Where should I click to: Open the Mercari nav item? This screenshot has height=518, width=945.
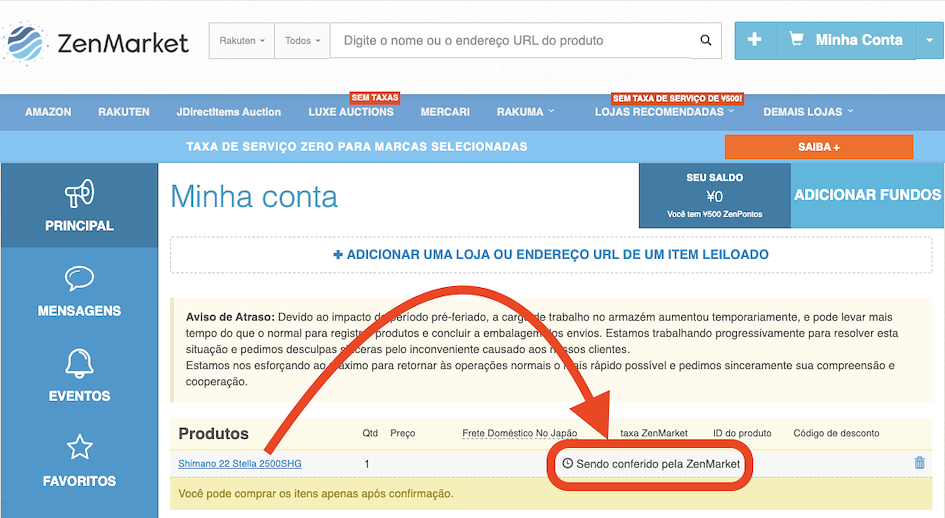[445, 112]
